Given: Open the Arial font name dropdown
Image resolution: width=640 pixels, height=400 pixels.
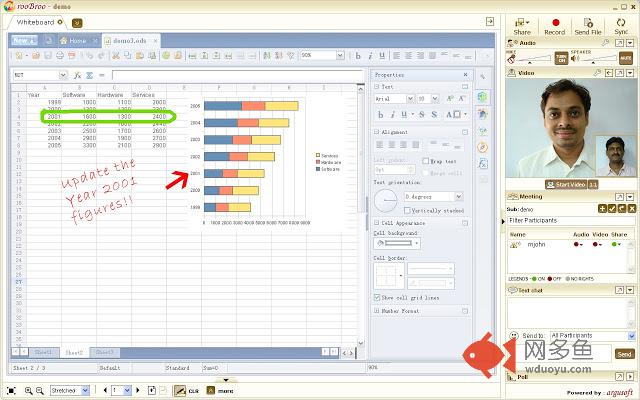Looking at the screenshot, I should pos(410,98).
